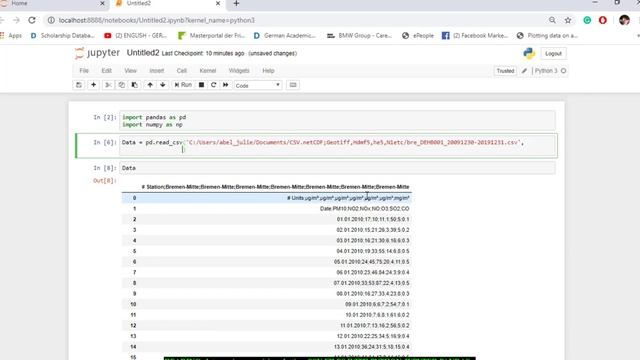
Task: Open the Widgets menu
Action: (x=239, y=71)
